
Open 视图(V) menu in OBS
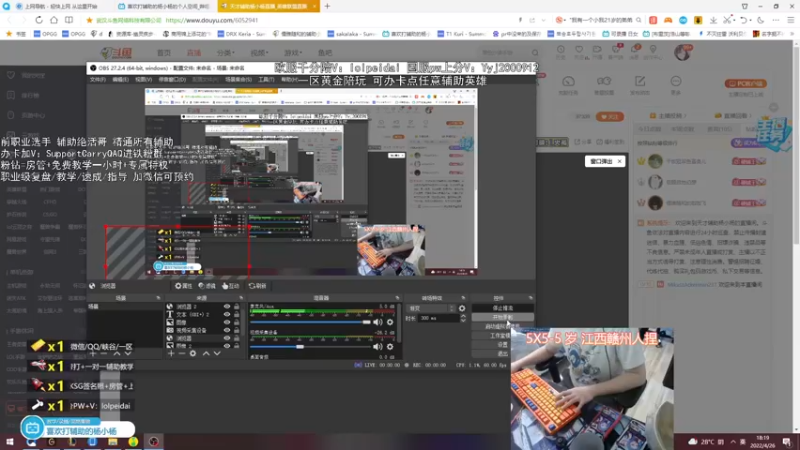143,80
